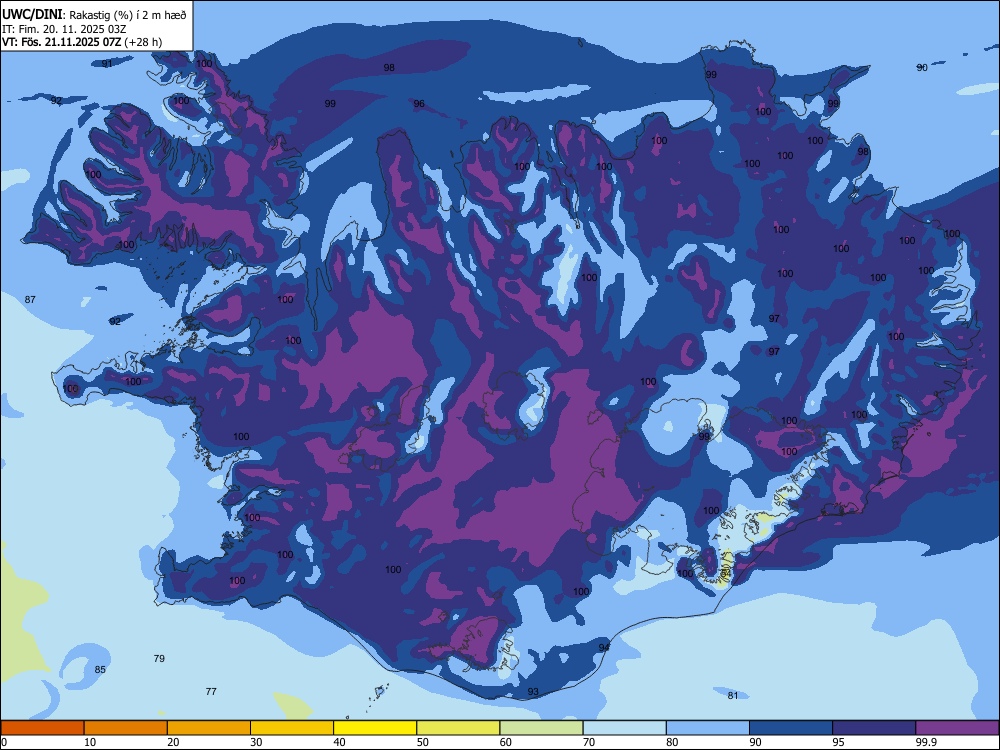Viewport: 1000px width, 750px height.
Task: Click the 40-50 bright yellow legend swatch
Action: pyautogui.click(x=375, y=728)
